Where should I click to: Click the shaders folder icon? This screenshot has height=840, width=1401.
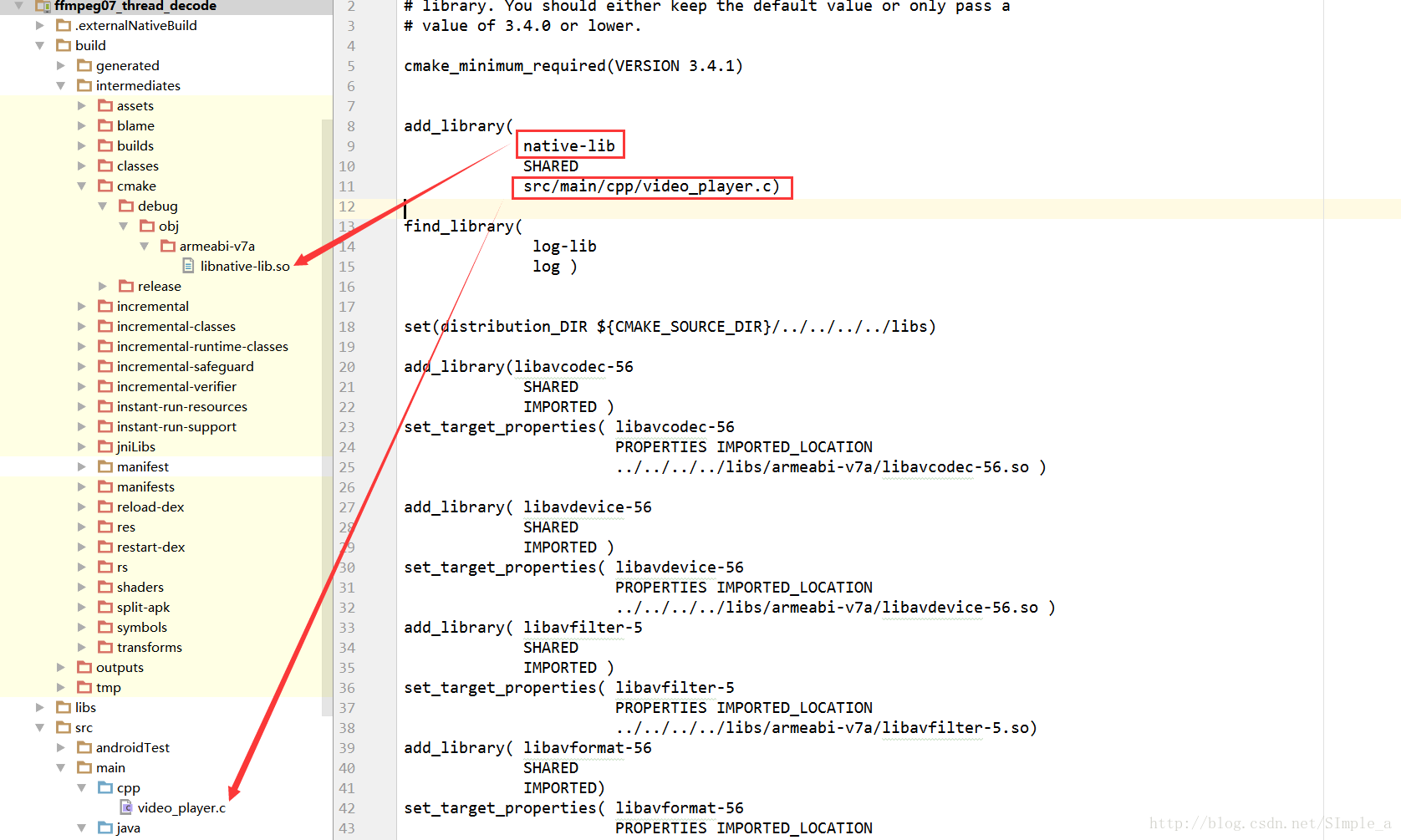105,587
